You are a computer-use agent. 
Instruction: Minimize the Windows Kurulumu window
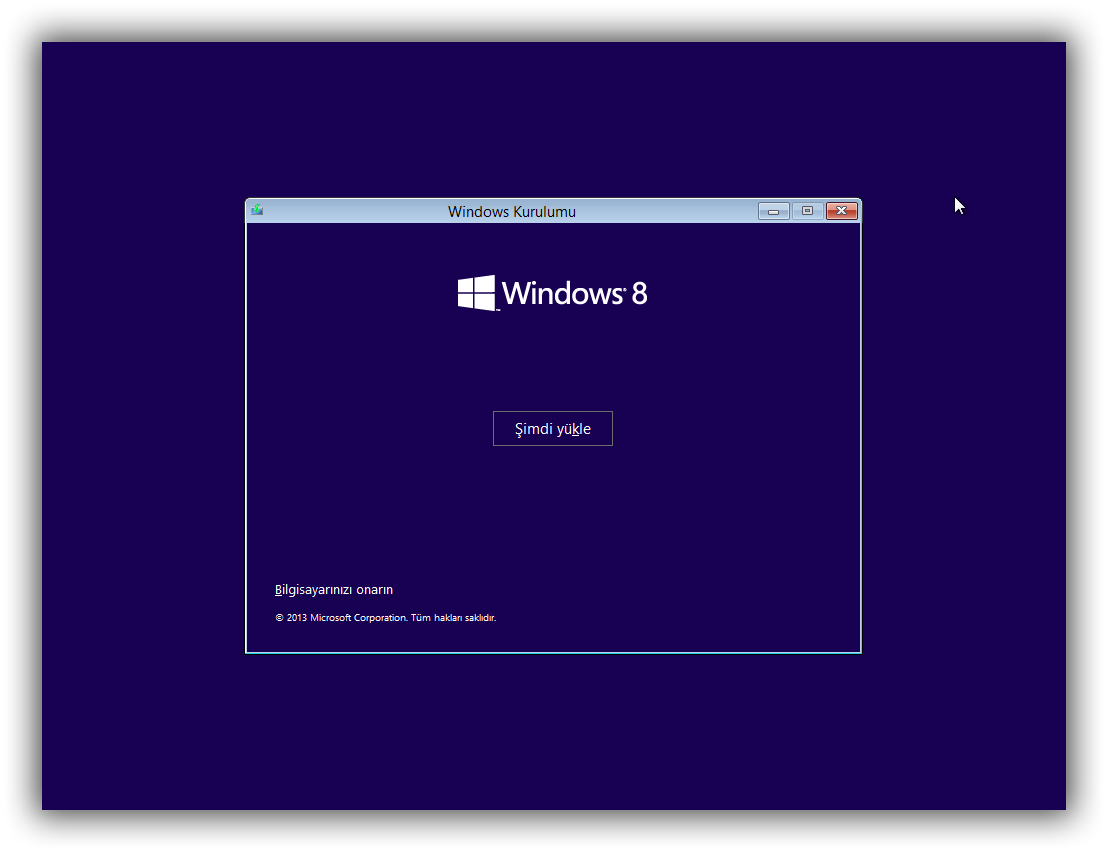pos(774,211)
